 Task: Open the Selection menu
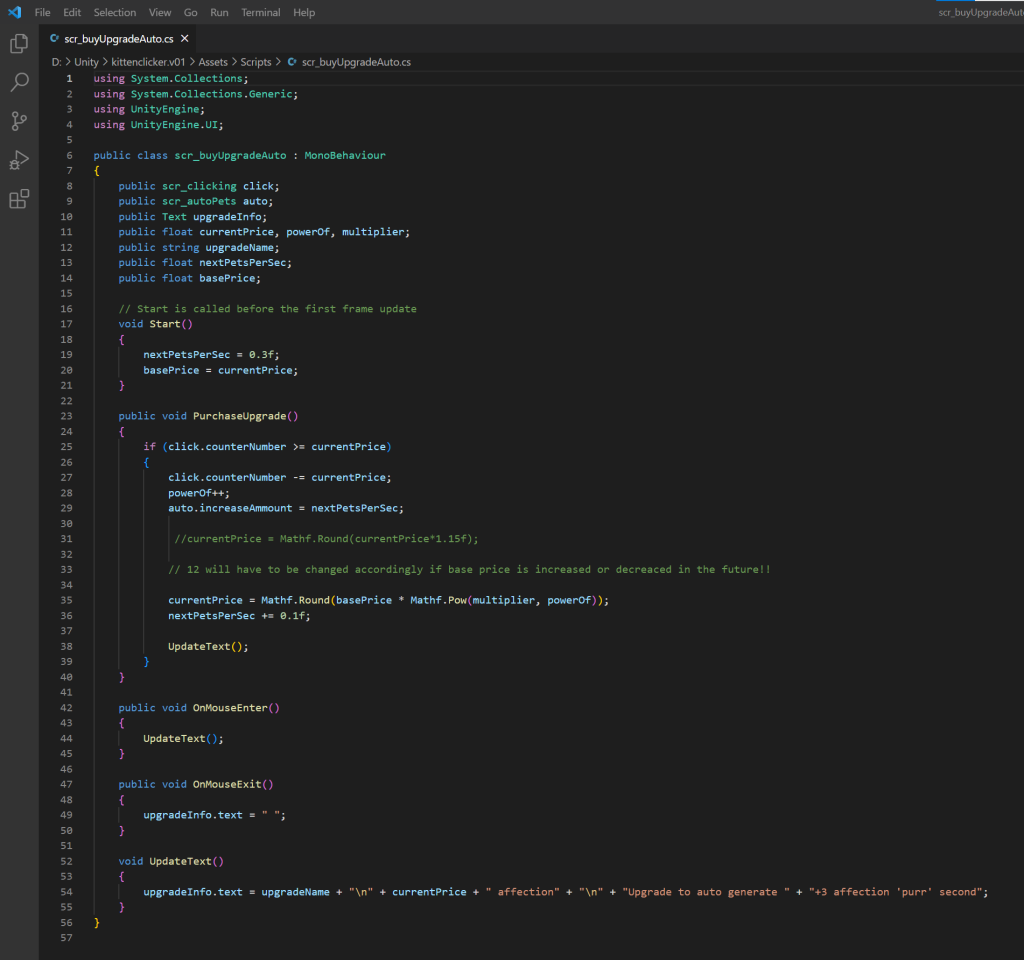[x=115, y=12]
